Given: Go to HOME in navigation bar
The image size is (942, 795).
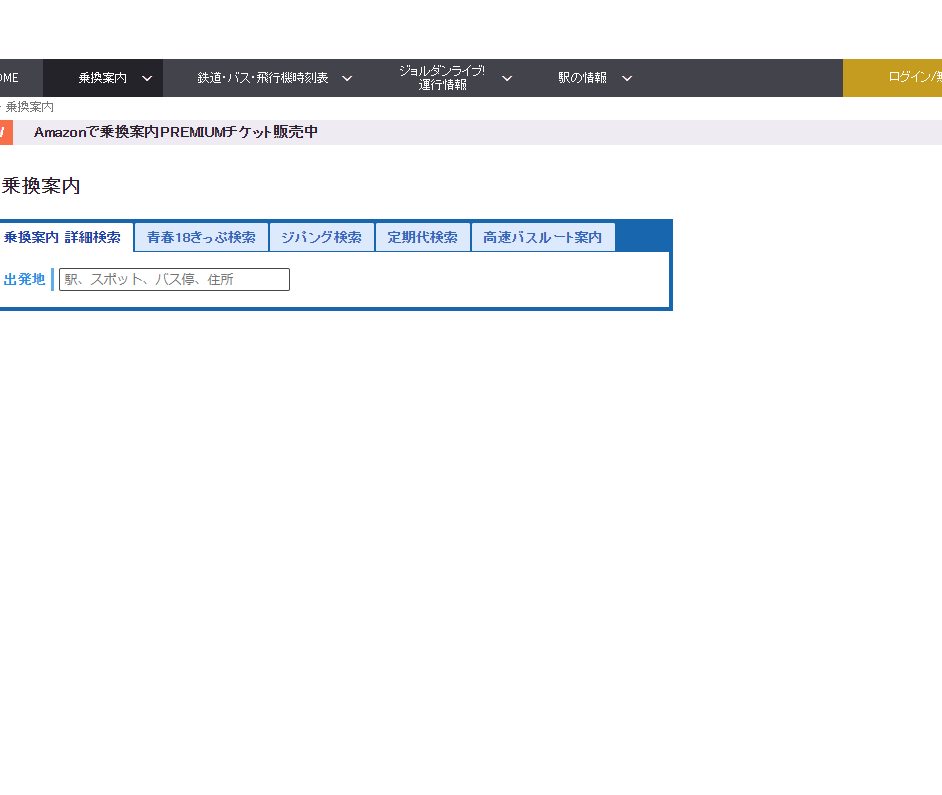Looking at the screenshot, I should point(10,78).
